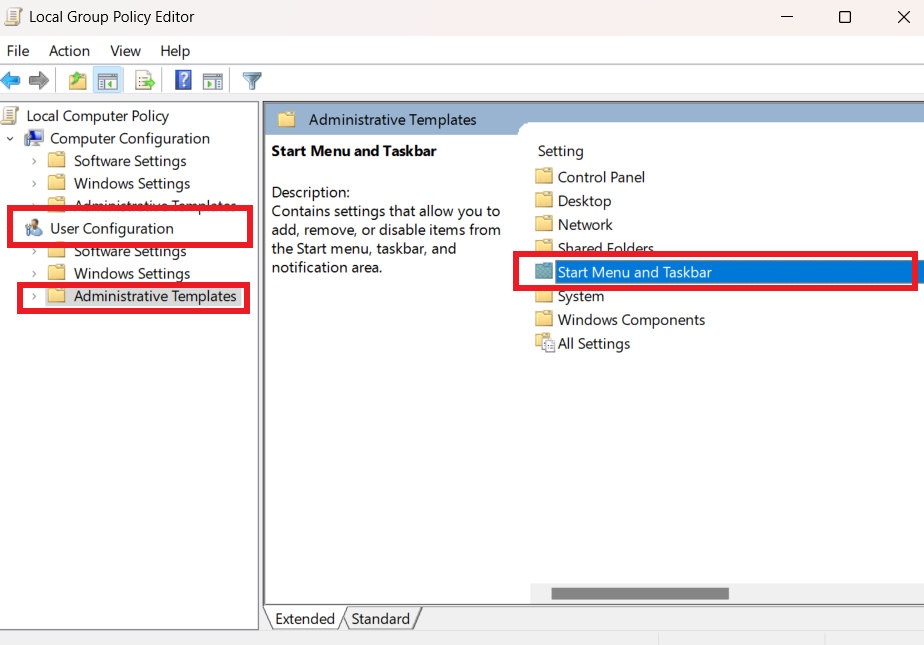Click the Up one level folder icon
This screenshot has height=645, width=924.
point(77,80)
